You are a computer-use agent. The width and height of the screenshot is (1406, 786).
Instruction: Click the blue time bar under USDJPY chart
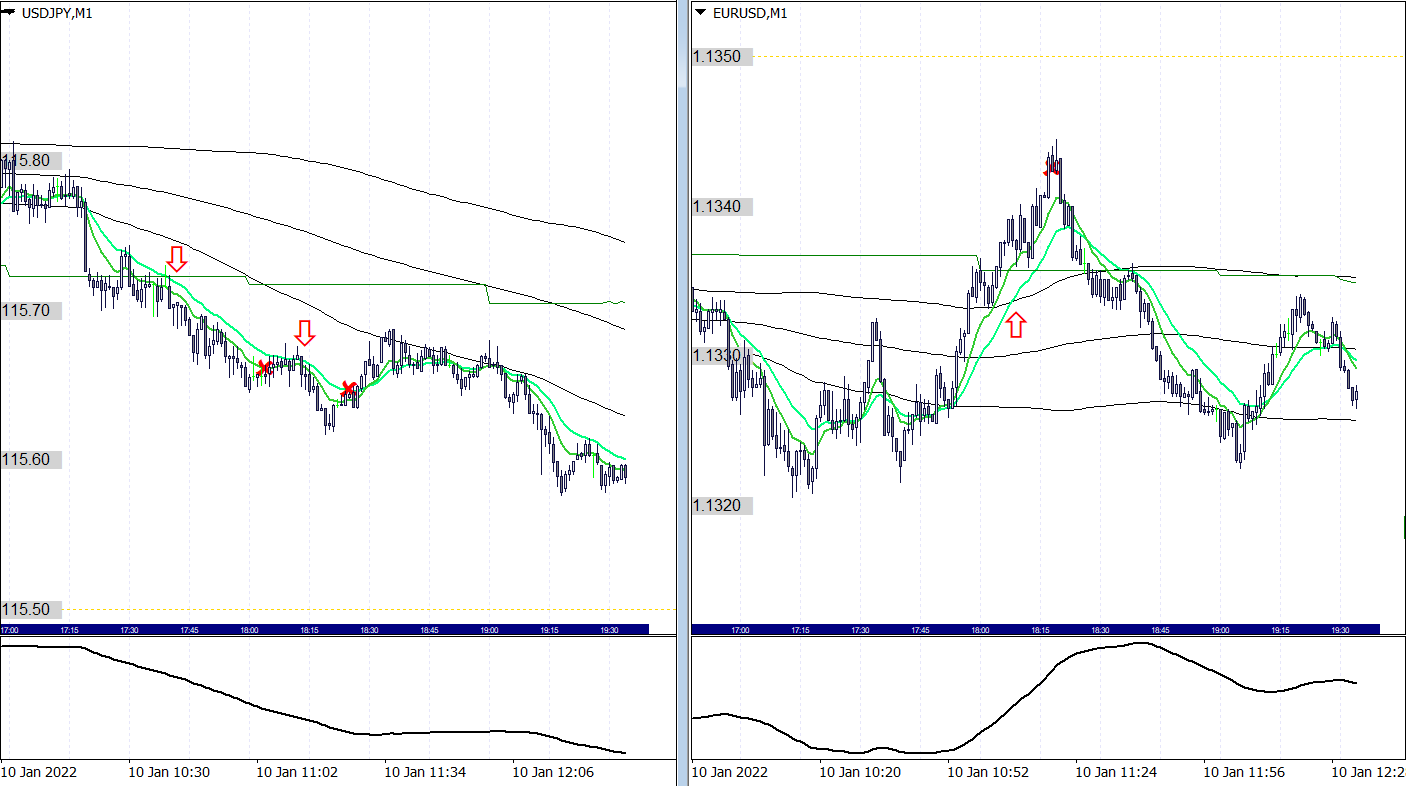click(x=325, y=630)
